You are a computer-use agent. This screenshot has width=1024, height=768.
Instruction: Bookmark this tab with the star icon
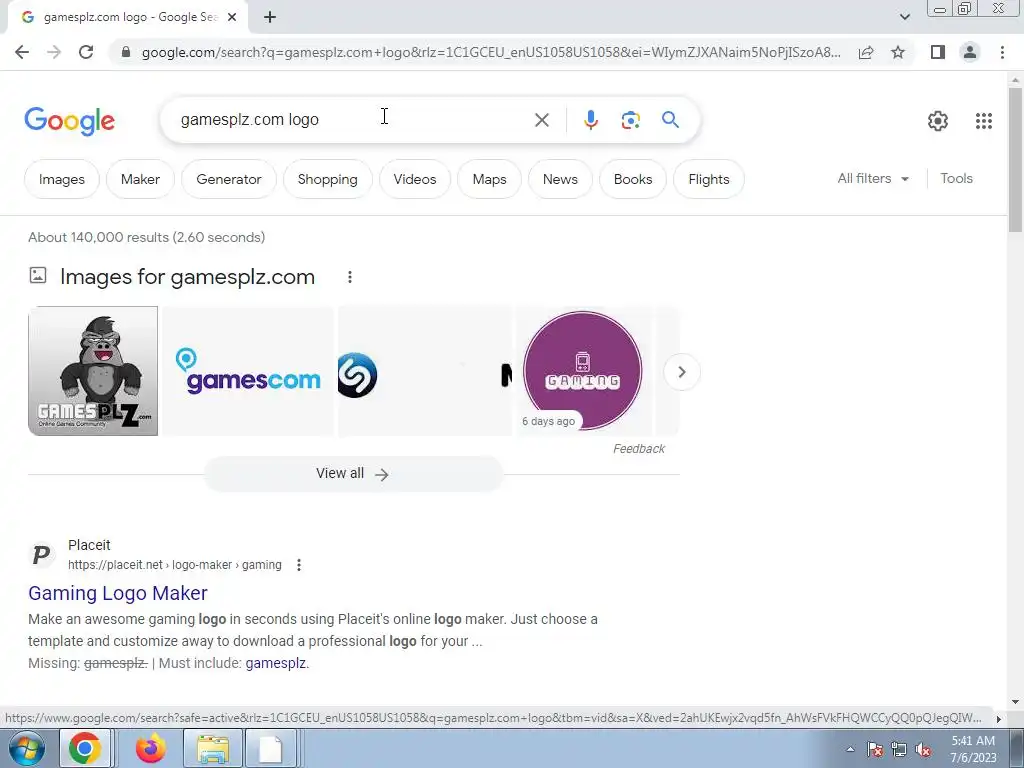tap(898, 52)
